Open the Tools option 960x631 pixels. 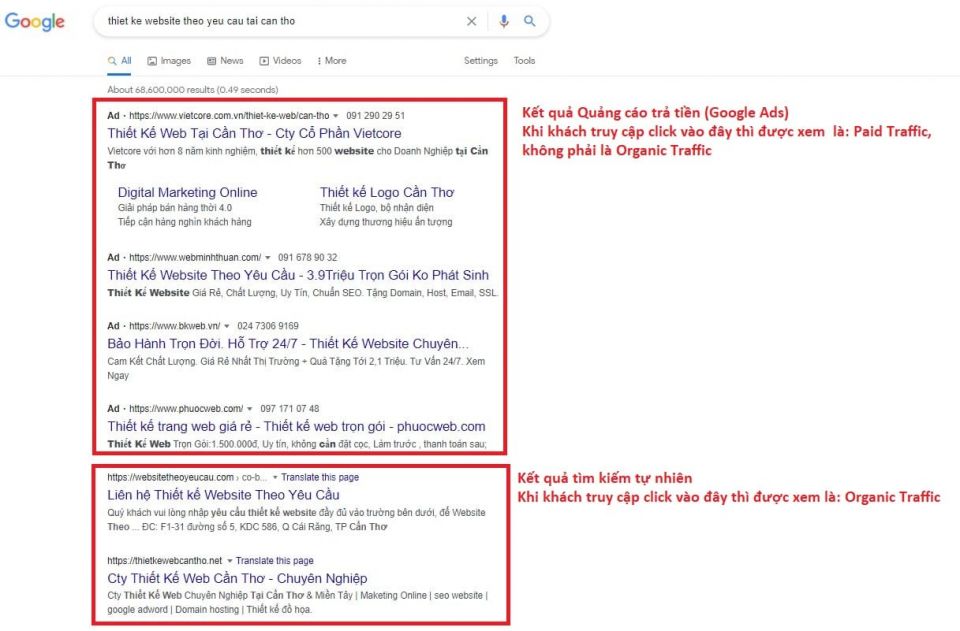(524, 61)
